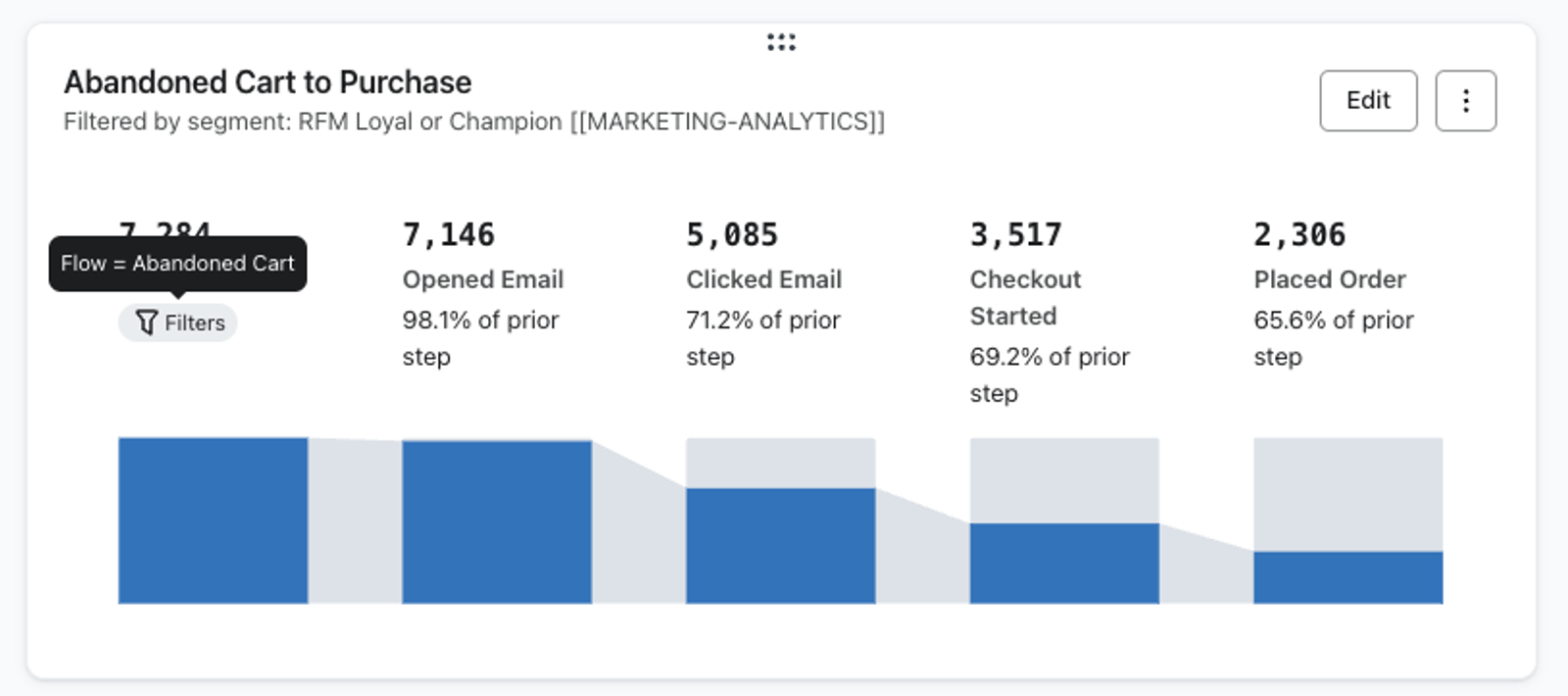Select the Clicked Email blue bar
This screenshot has width=1568, height=696.
[780, 546]
